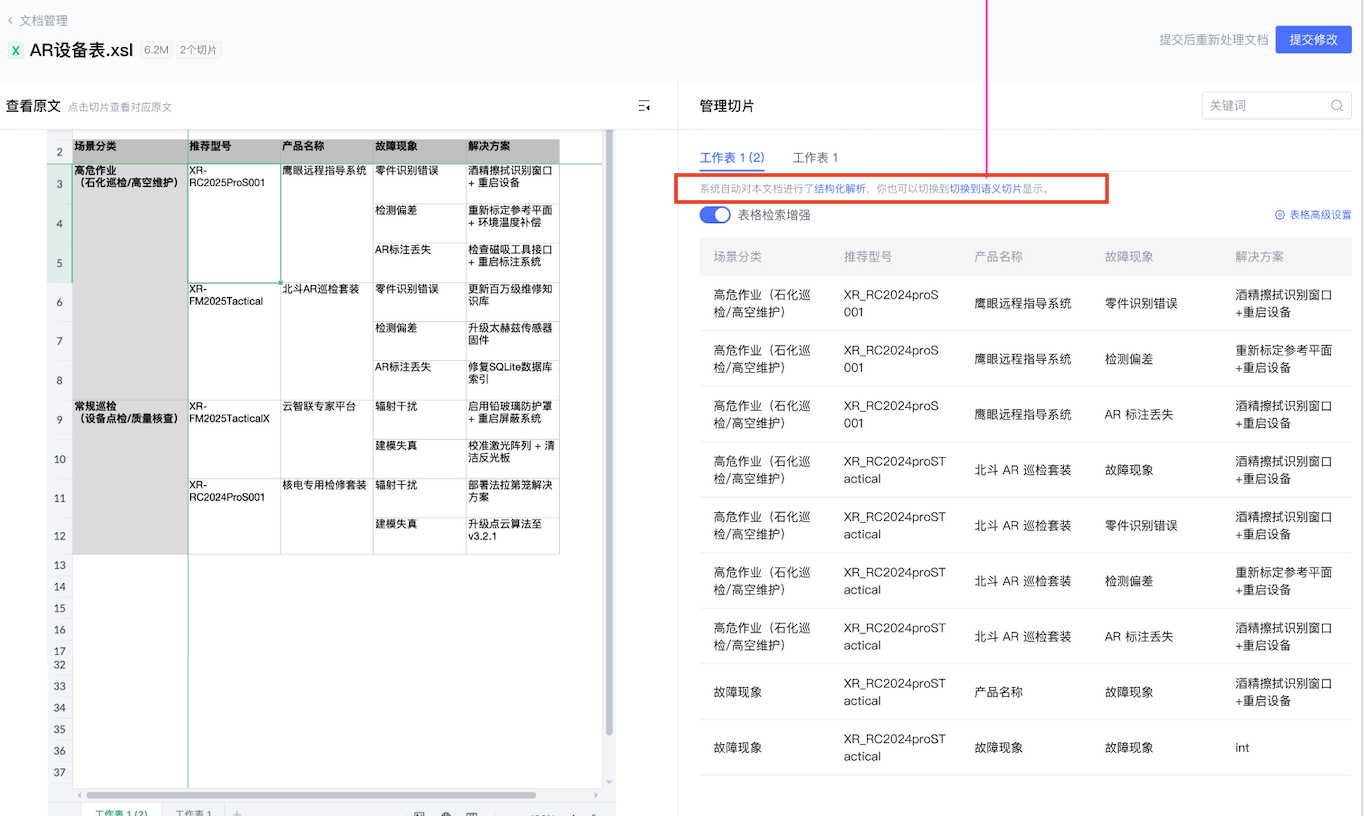Click the spreadsheet's scroll-right arrow

tap(596, 795)
